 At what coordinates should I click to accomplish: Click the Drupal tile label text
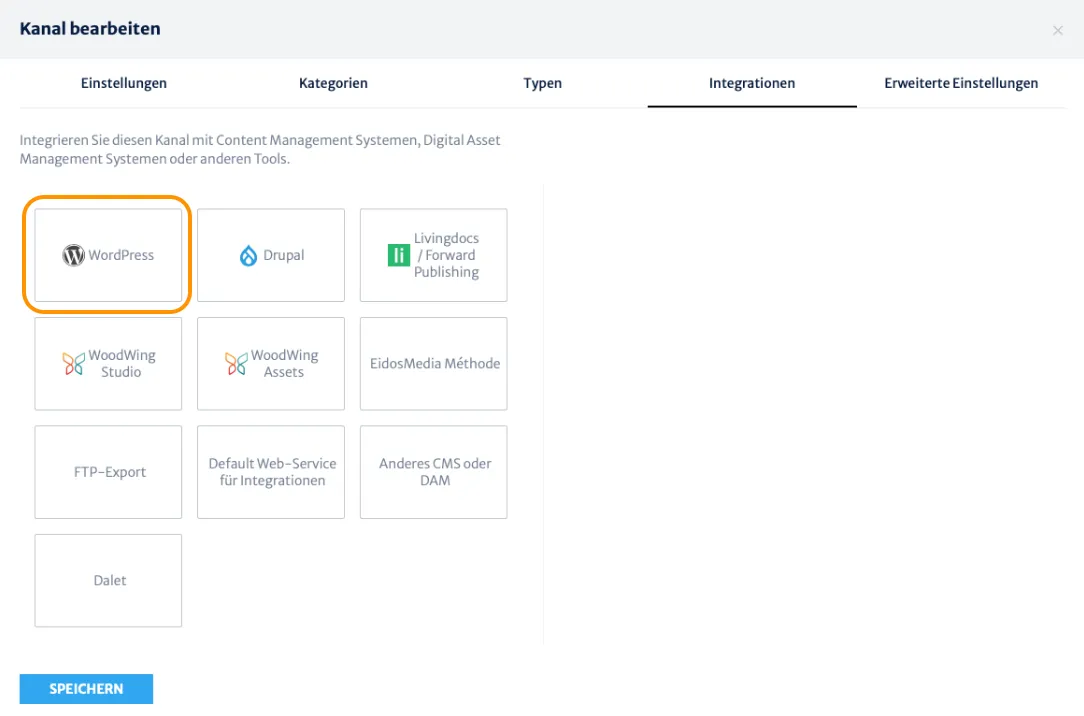click(283, 255)
